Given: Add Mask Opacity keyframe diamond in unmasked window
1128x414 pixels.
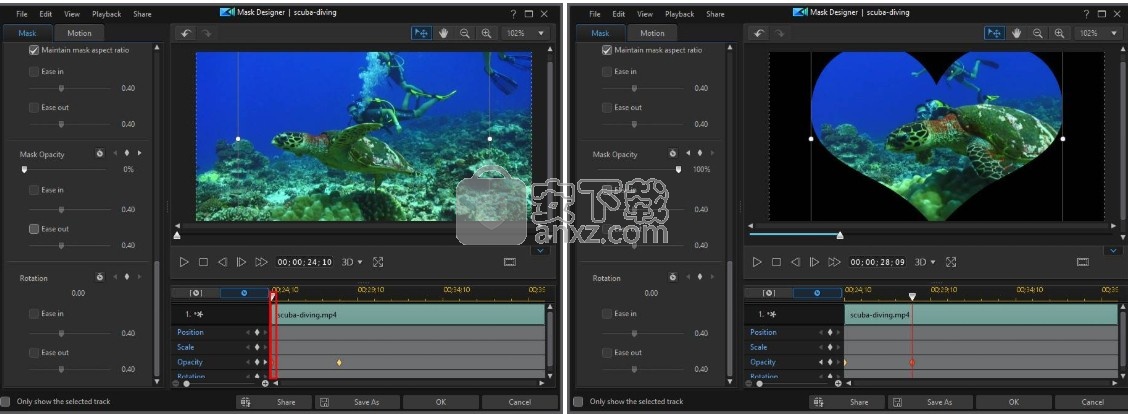Looking at the screenshot, I should click(x=127, y=153).
